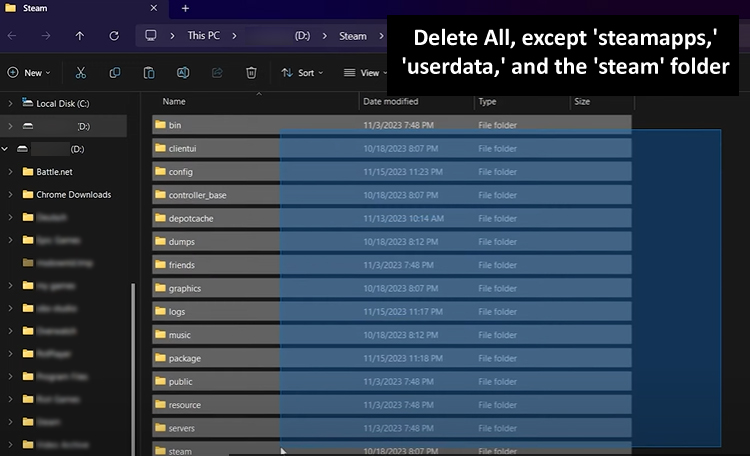Select the controller_base folder
Screen dimensions: 750x456
392,195
